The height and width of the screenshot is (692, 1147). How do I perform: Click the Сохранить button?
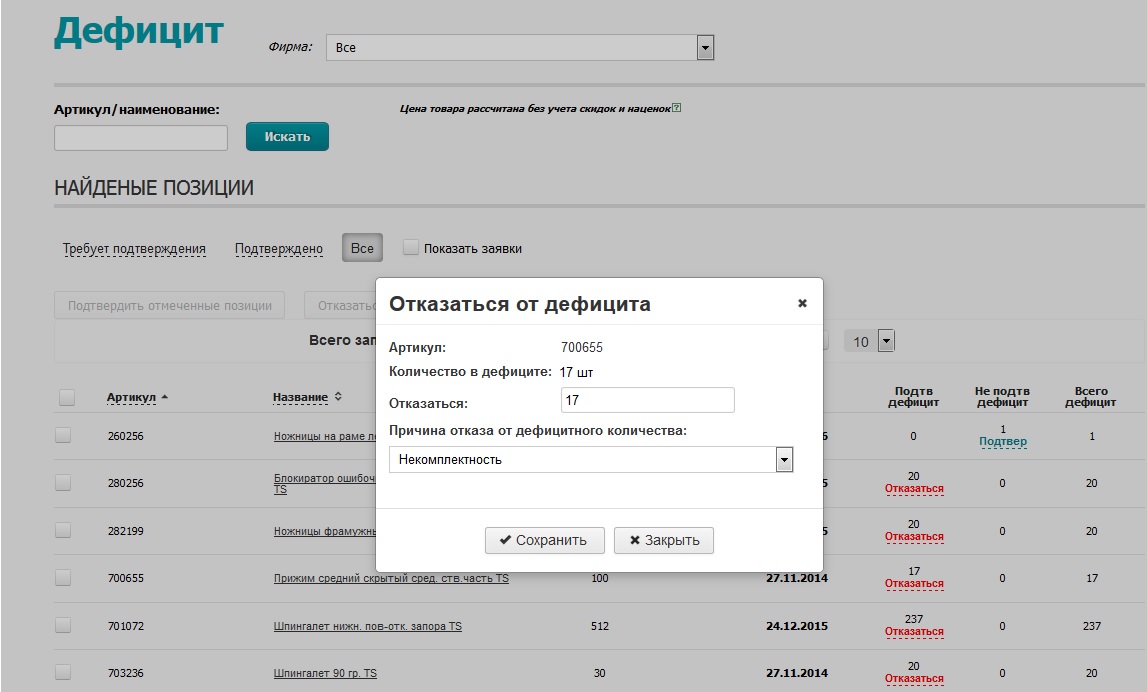pyautogui.click(x=544, y=540)
